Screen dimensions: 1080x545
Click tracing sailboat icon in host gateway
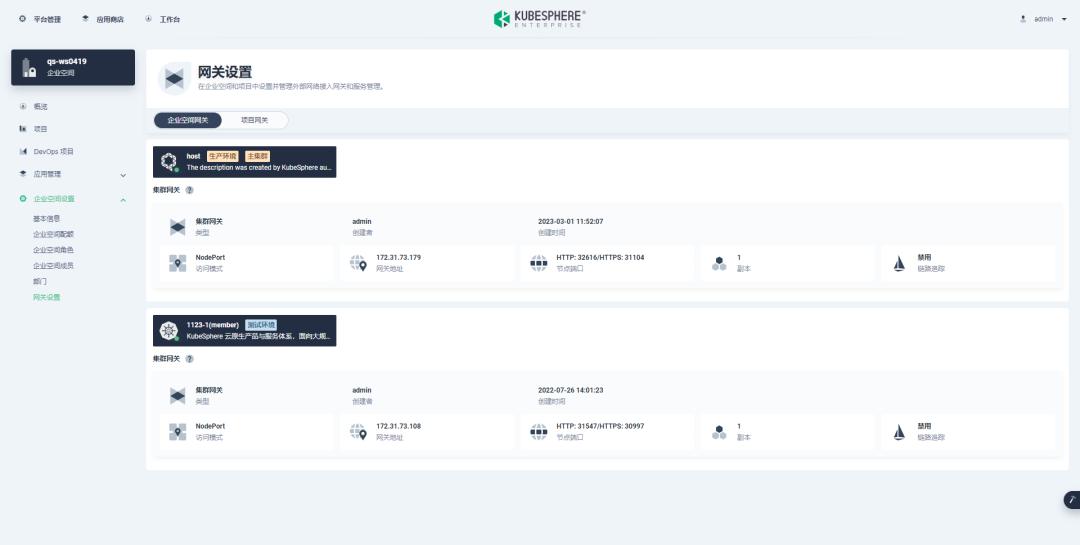tap(899, 263)
